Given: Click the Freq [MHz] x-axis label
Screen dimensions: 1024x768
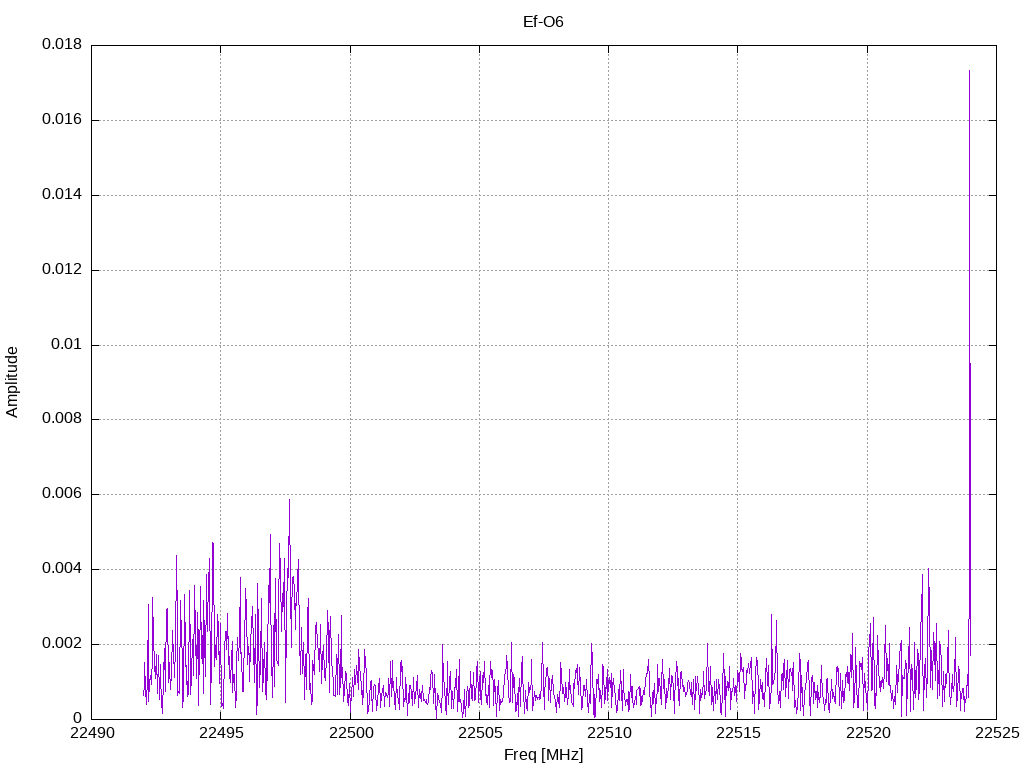Looking at the screenshot, I should click(x=543, y=755).
